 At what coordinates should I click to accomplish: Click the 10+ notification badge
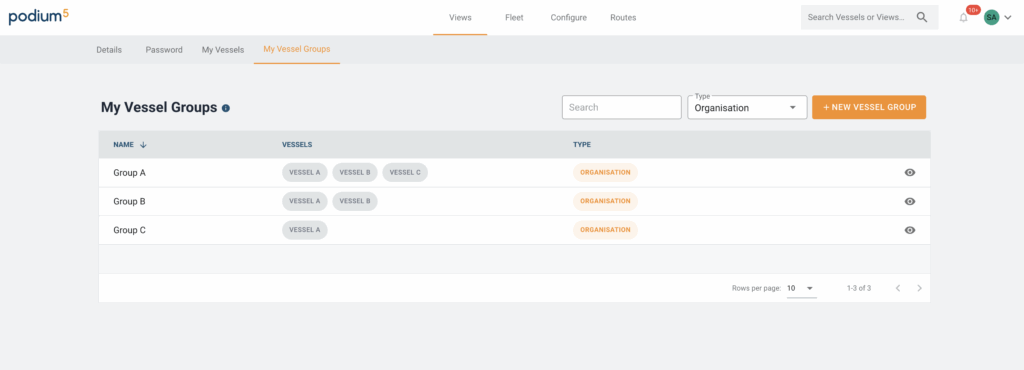click(x=973, y=10)
